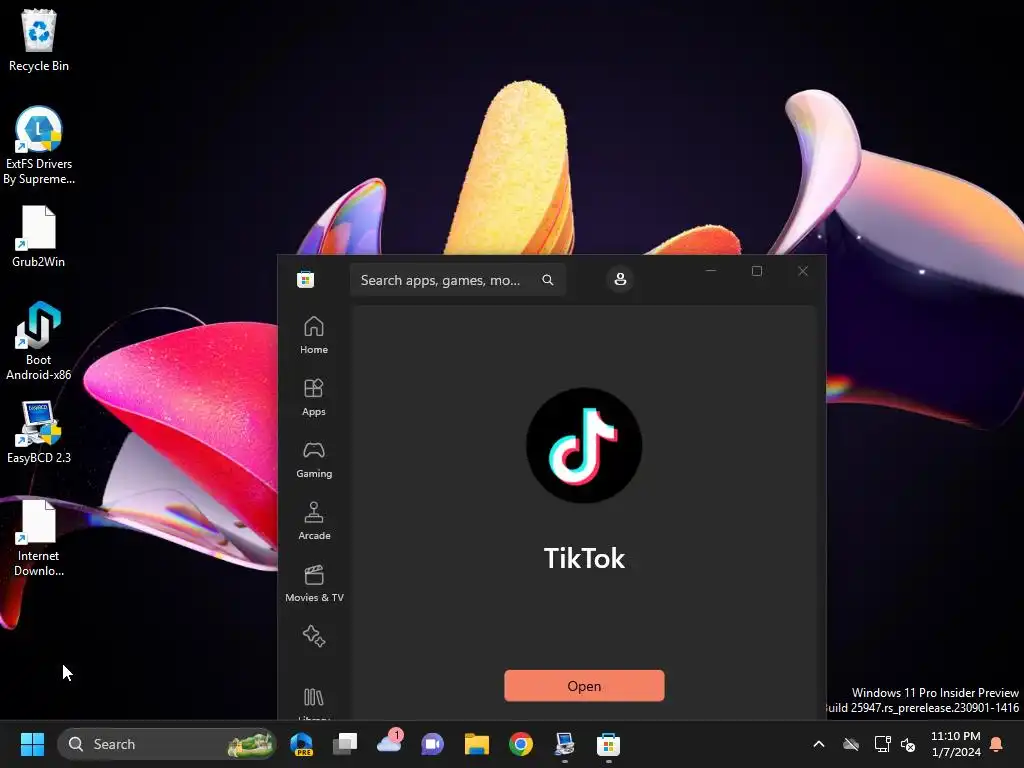Click the taskbar Search box
Screen dimensions: 1024x768
[x=167, y=744]
